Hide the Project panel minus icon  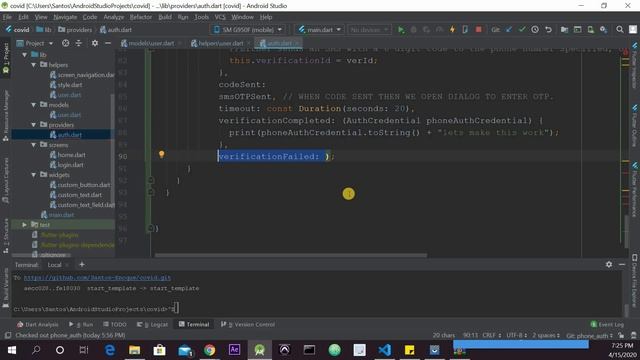point(108,43)
